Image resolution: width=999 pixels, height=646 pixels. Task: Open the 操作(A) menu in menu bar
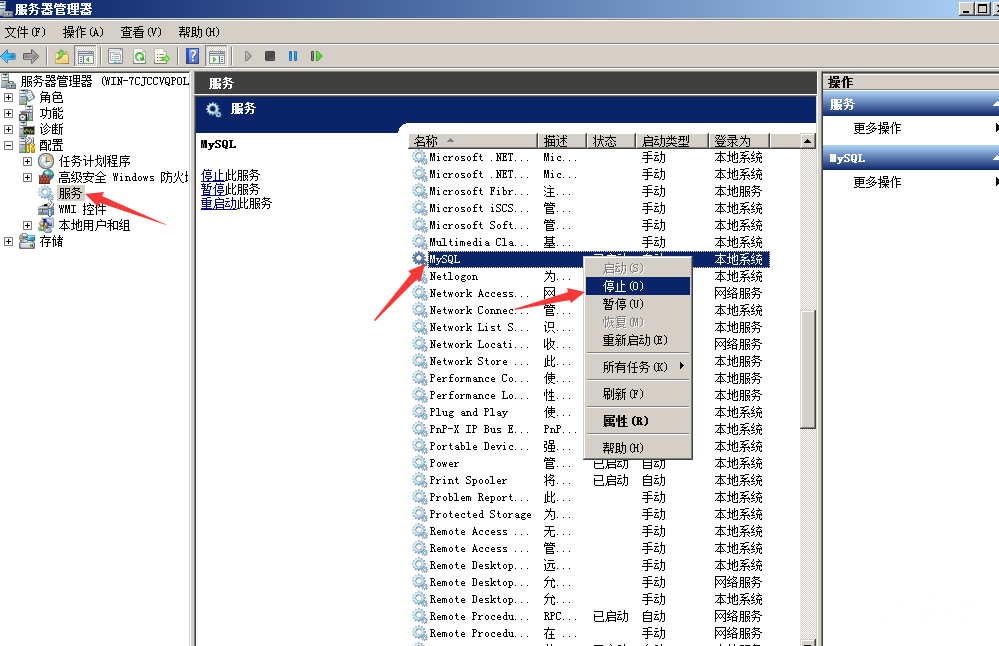(83, 32)
